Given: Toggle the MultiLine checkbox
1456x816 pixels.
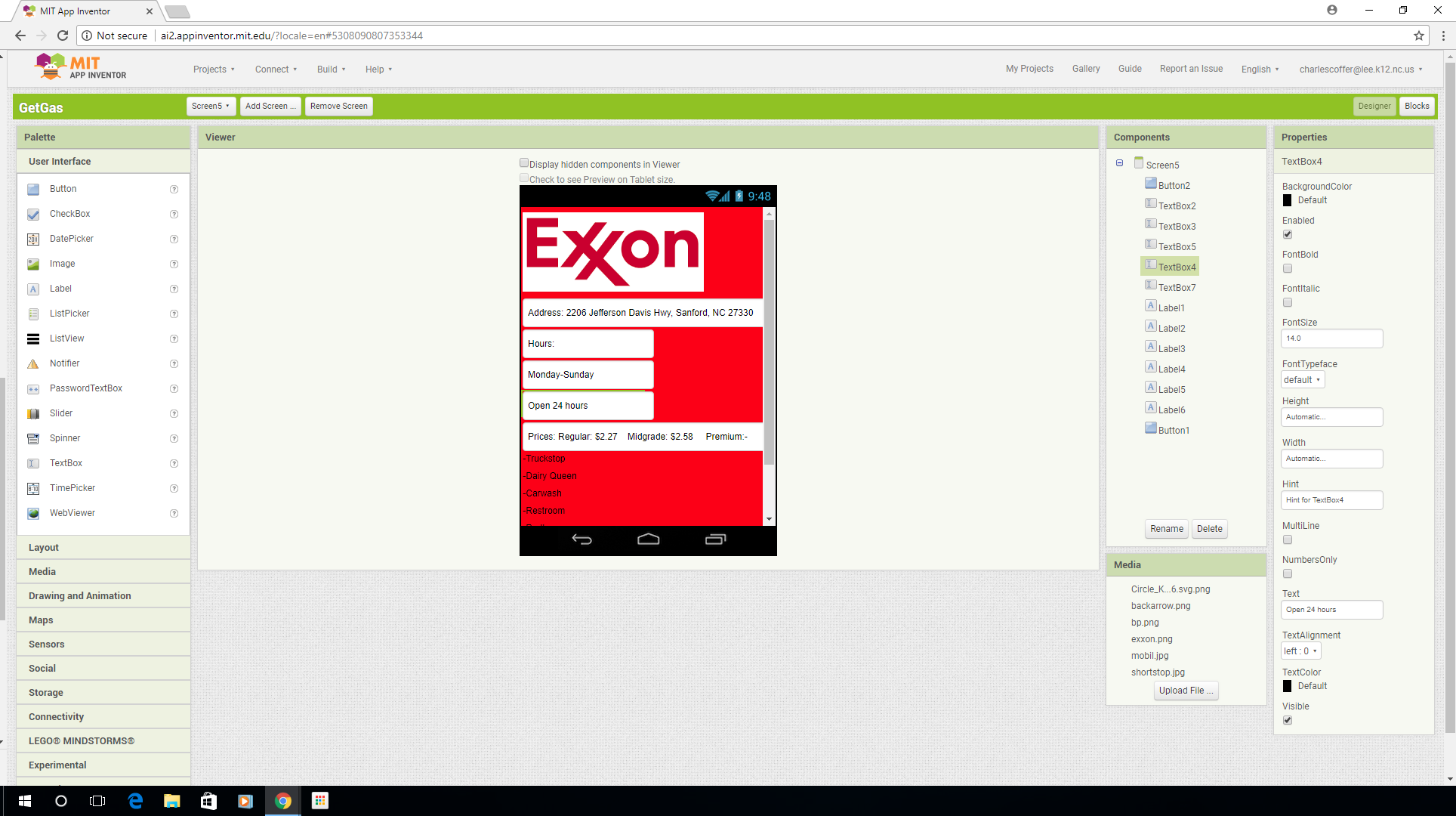Looking at the screenshot, I should (1288, 539).
